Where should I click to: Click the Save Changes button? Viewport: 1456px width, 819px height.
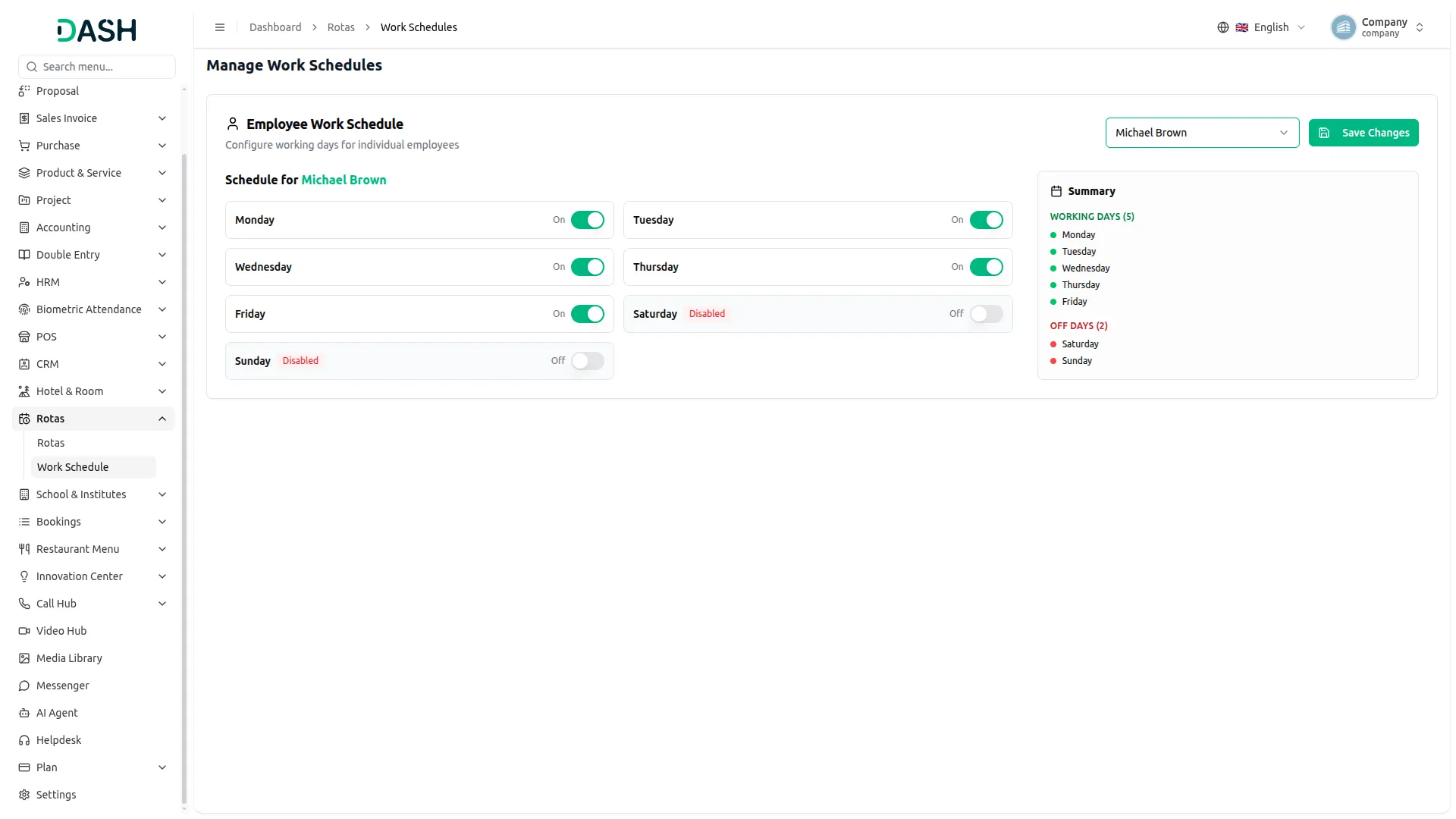click(1363, 133)
